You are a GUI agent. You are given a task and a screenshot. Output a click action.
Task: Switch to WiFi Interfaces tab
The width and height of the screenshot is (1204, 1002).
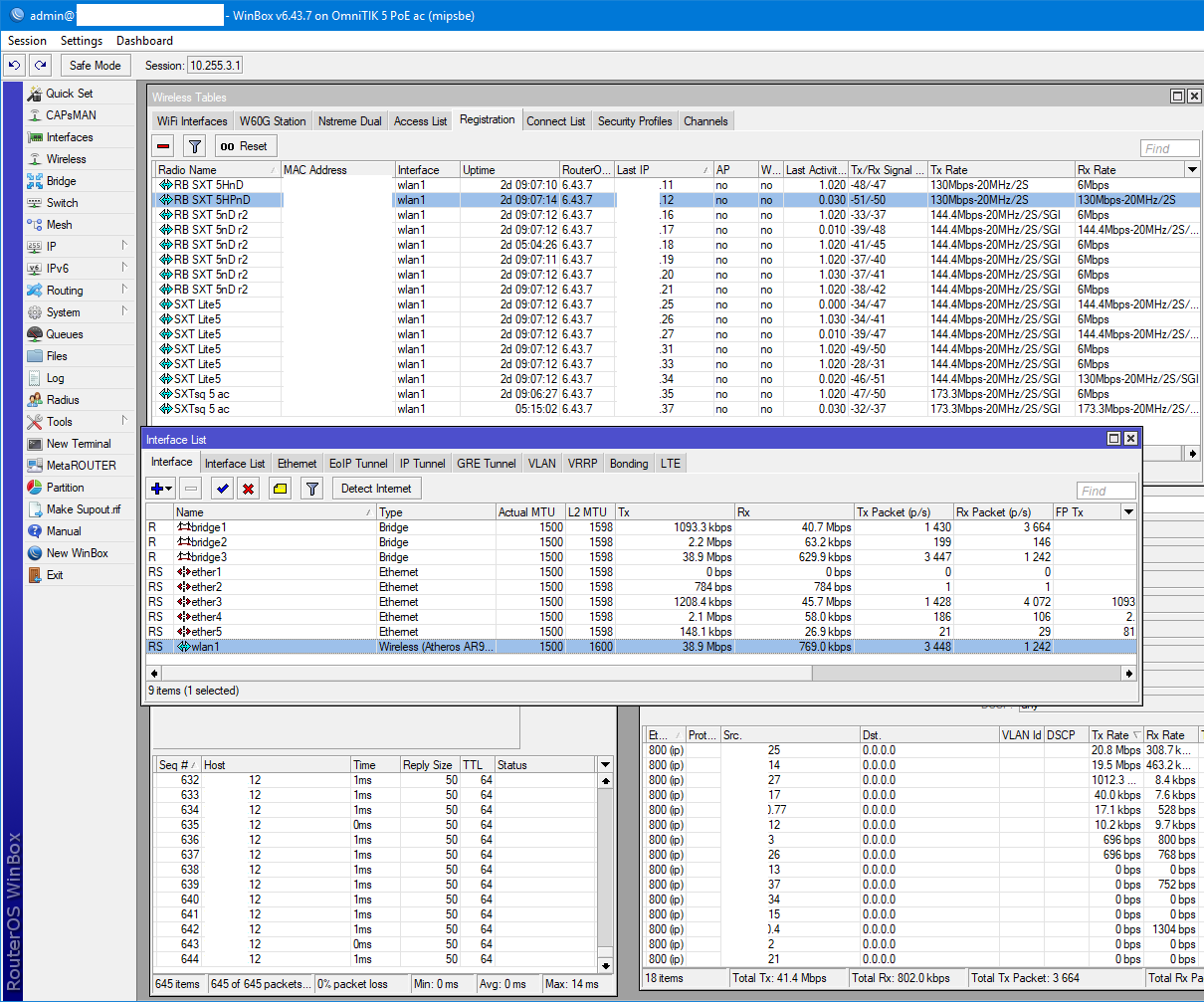pos(192,121)
